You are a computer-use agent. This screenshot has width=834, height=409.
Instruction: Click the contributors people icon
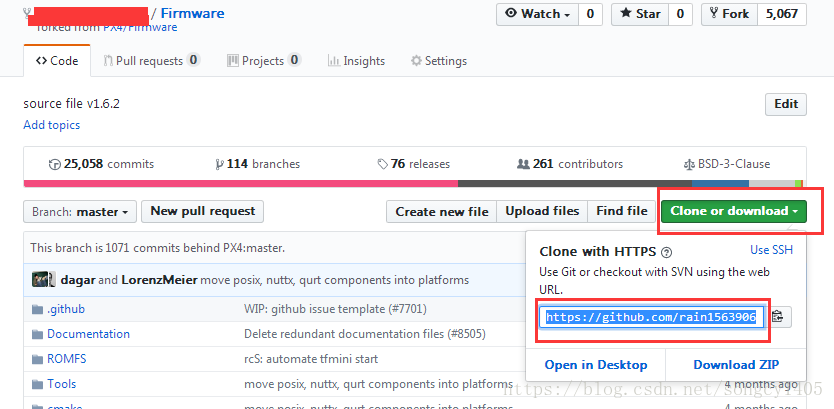[523, 164]
